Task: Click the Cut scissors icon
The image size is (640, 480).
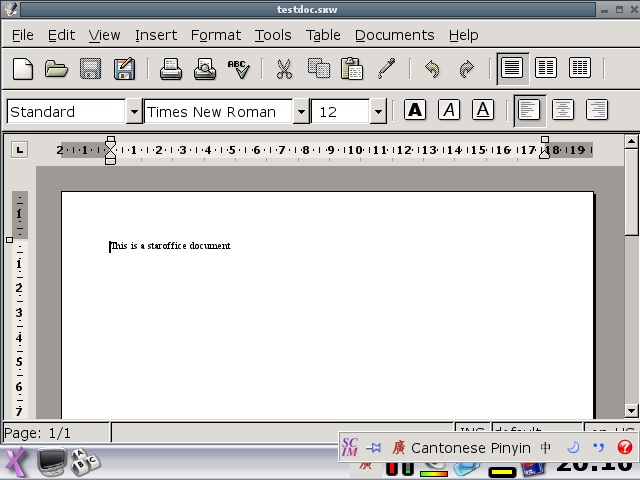Action: pyautogui.click(x=284, y=69)
